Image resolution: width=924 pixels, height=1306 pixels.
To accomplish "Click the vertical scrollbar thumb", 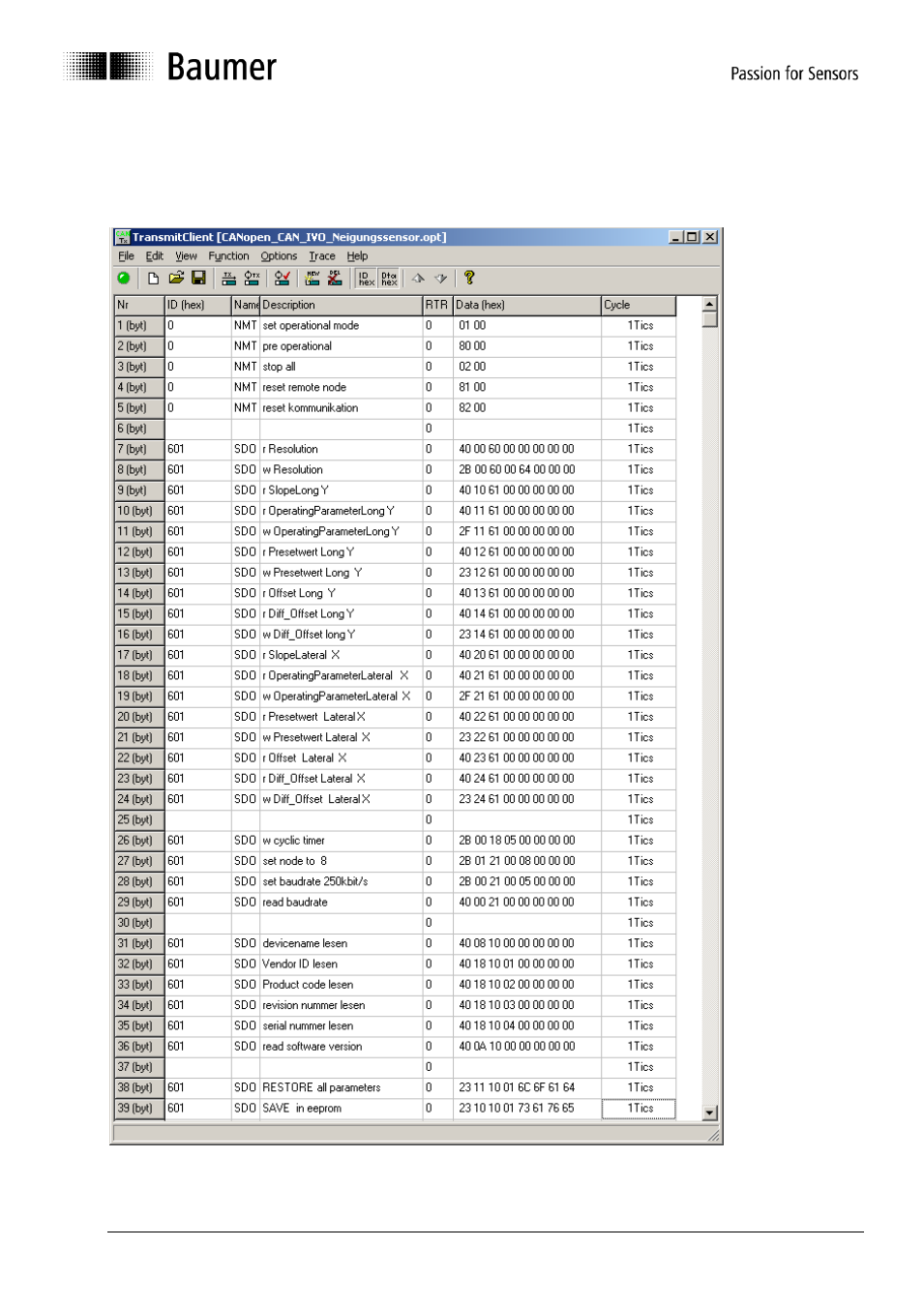I will coord(710,319).
